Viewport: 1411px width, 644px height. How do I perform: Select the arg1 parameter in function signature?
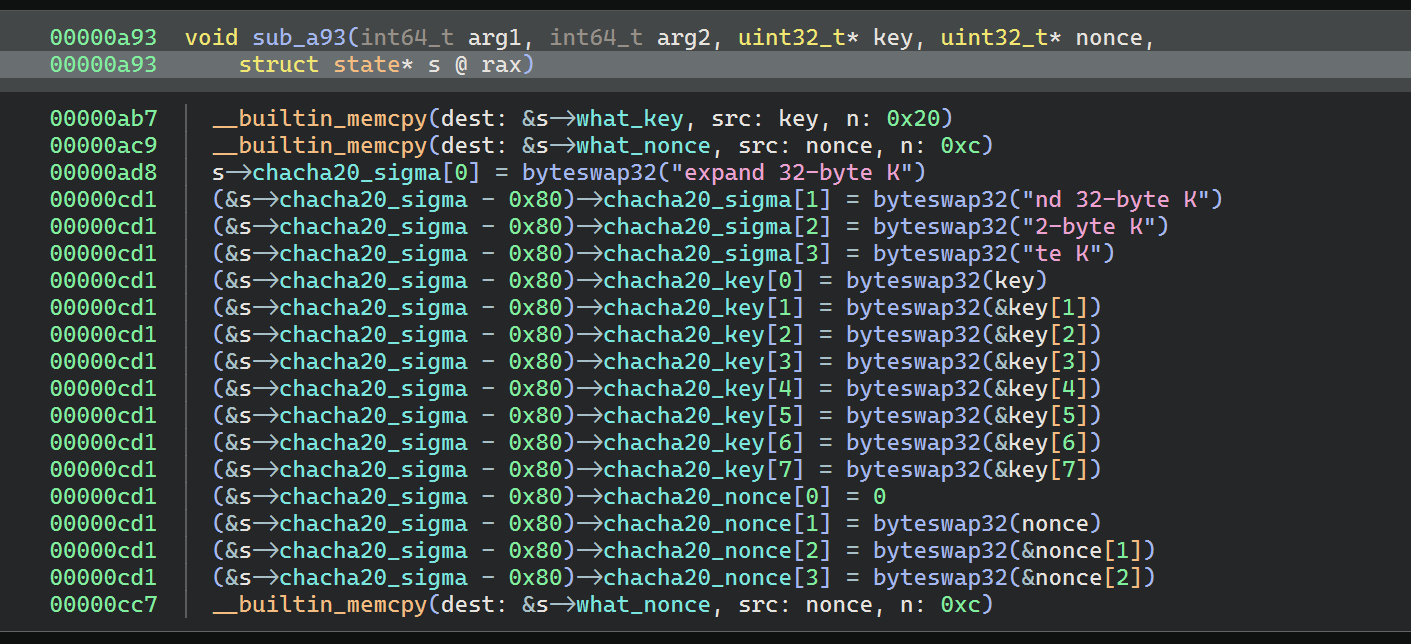click(495, 38)
